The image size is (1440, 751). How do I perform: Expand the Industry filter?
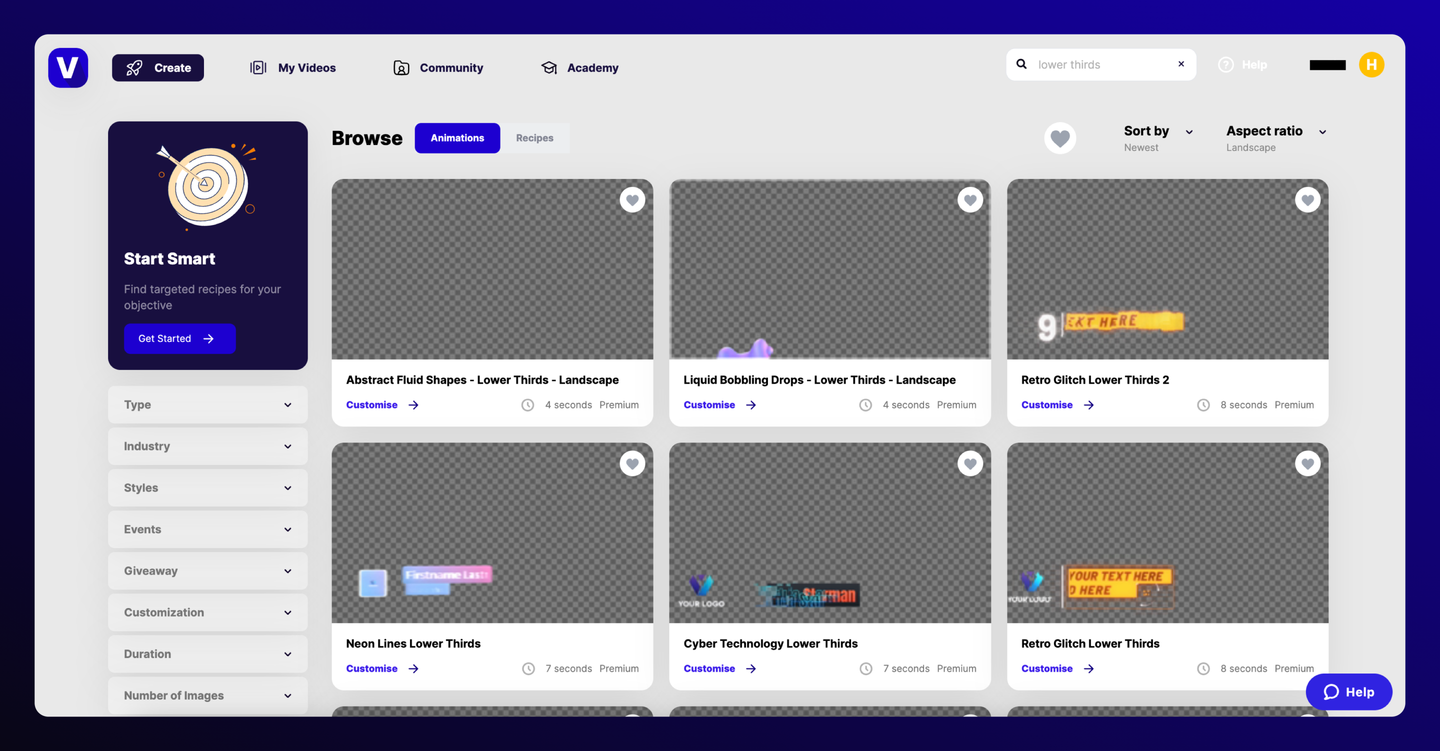click(x=207, y=446)
